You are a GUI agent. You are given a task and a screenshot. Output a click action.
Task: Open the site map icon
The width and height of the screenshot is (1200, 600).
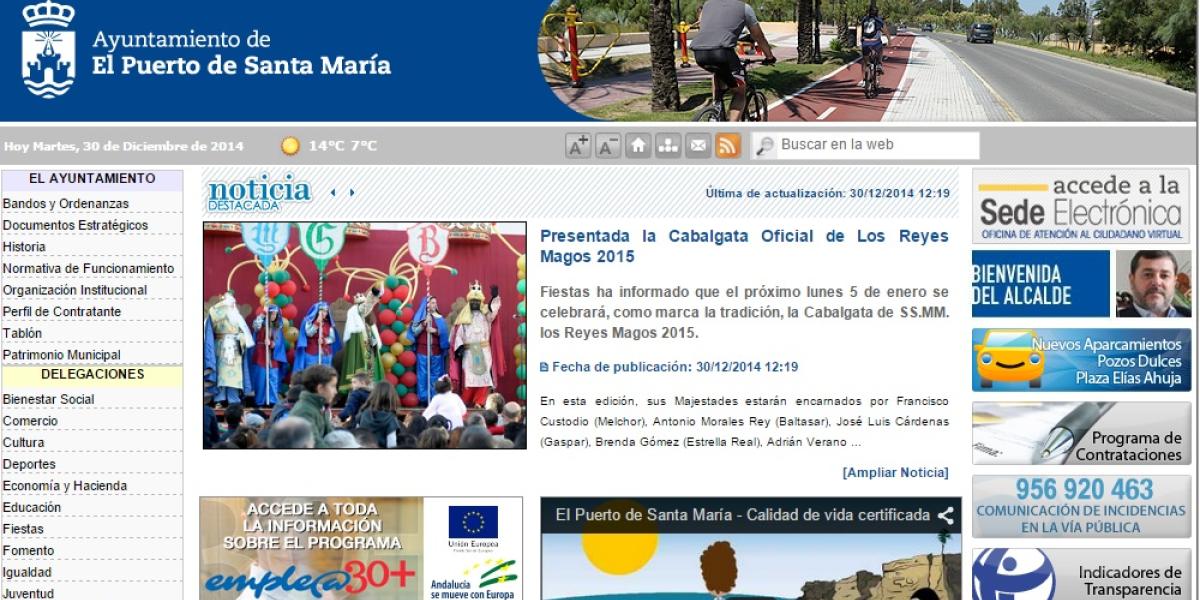click(668, 145)
